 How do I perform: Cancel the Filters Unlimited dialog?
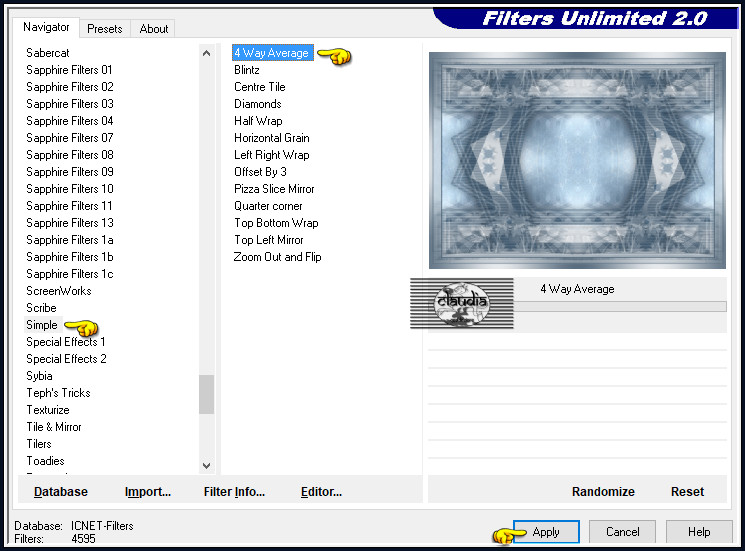click(622, 532)
